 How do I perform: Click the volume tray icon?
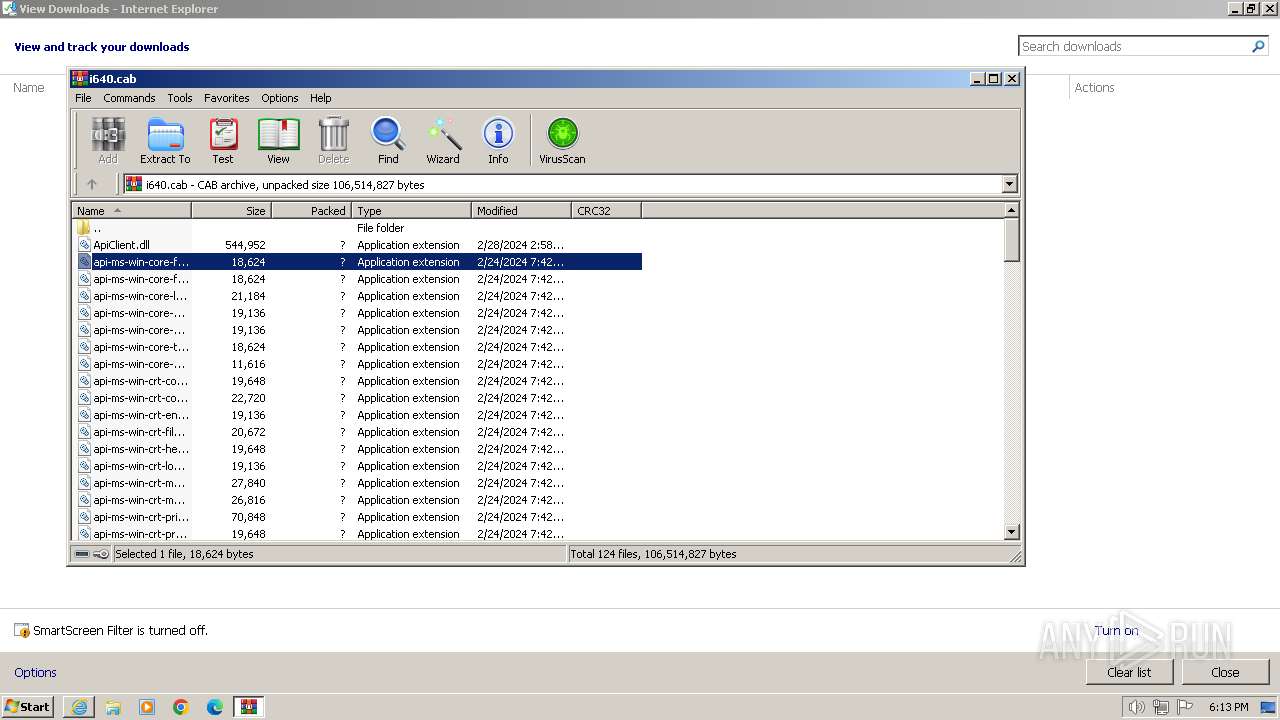click(1136, 707)
